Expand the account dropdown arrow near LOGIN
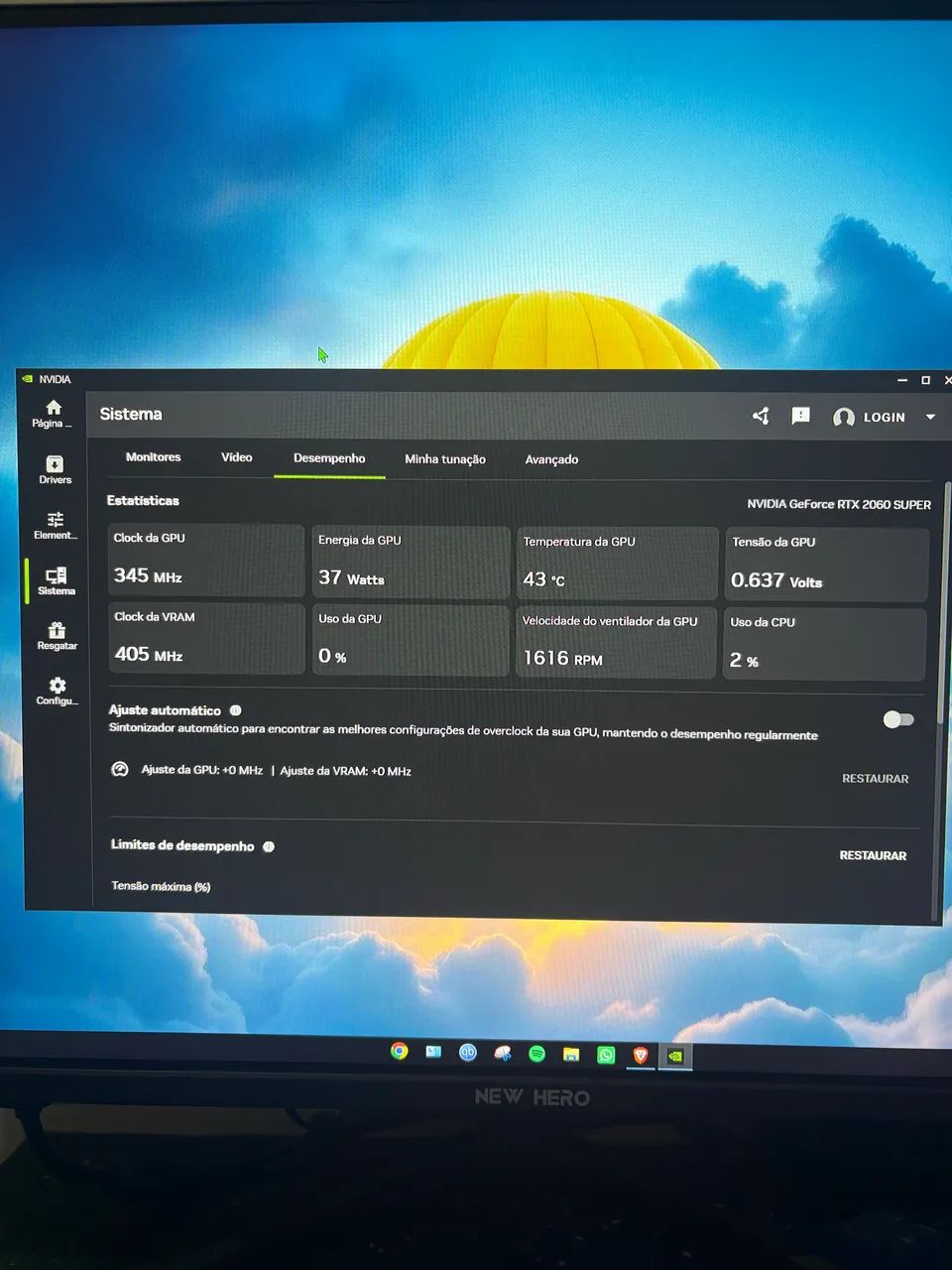The height and width of the screenshot is (1270, 952). [x=930, y=418]
